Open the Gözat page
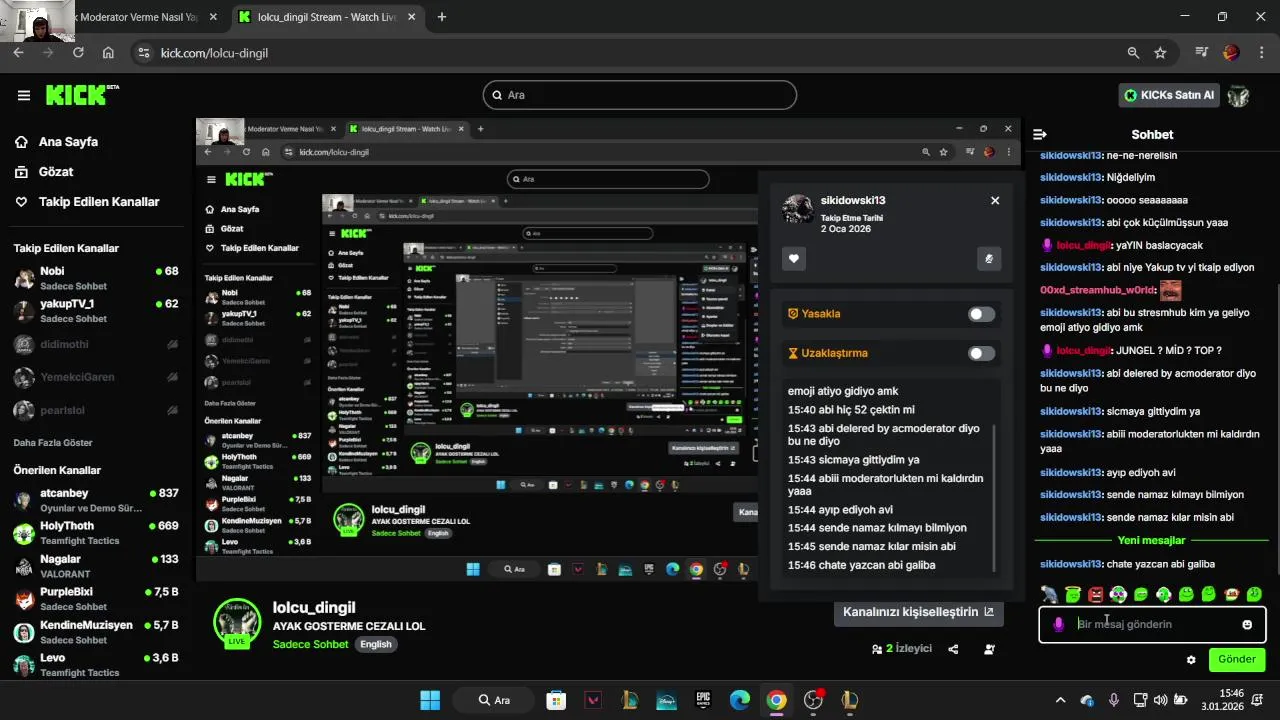1280x720 pixels. (x=56, y=172)
